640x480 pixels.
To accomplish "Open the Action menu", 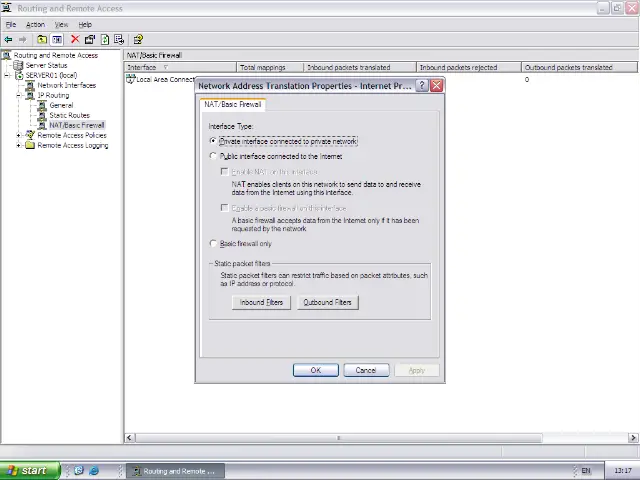I will coord(36,24).
